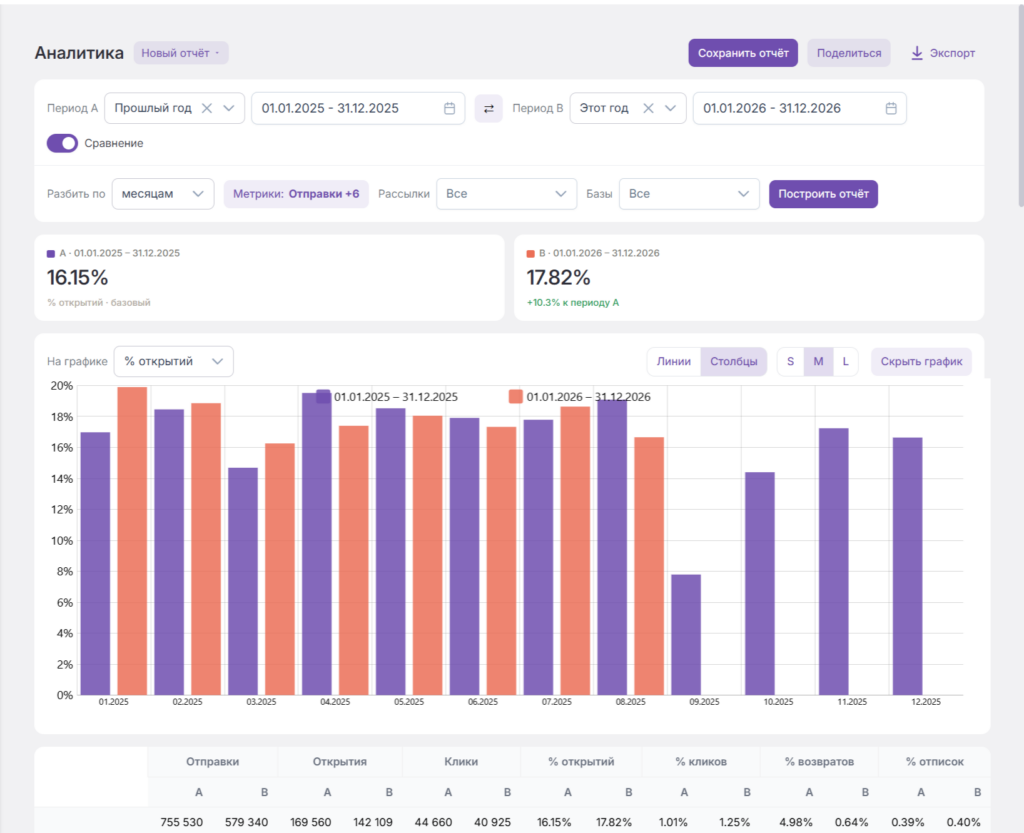The width and height of the screenshot is (1024, 833).
Task: Open the Рассылки dropdown
Action: point(506,194)
